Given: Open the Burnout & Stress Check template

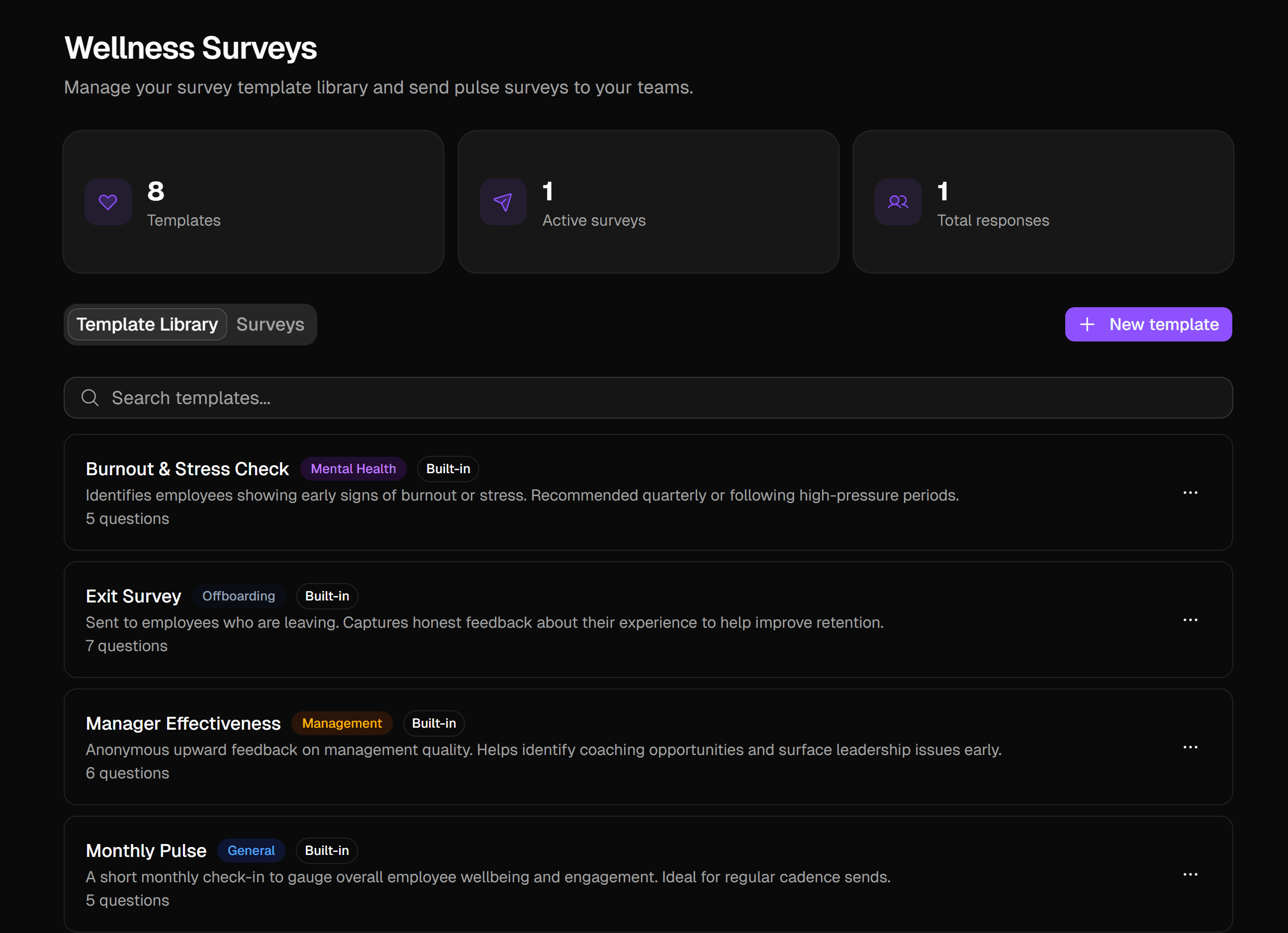Looking at the screenshot, I should [x=187, y=469].
